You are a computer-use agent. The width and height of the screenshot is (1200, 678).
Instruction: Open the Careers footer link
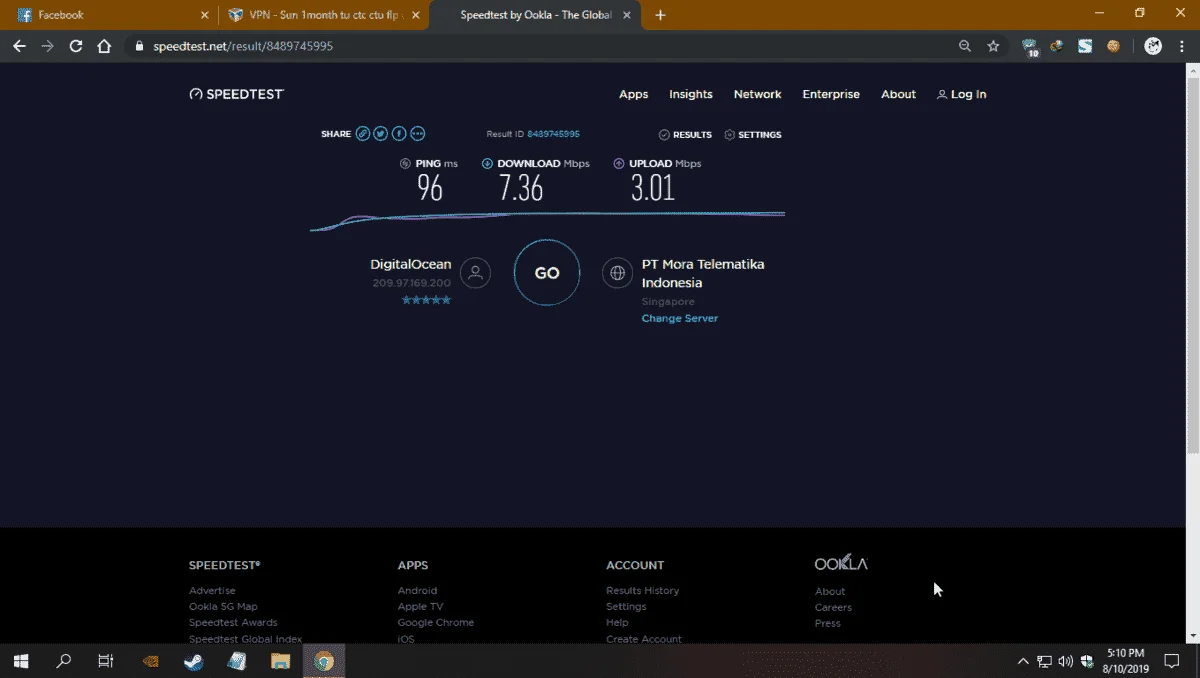833,607
